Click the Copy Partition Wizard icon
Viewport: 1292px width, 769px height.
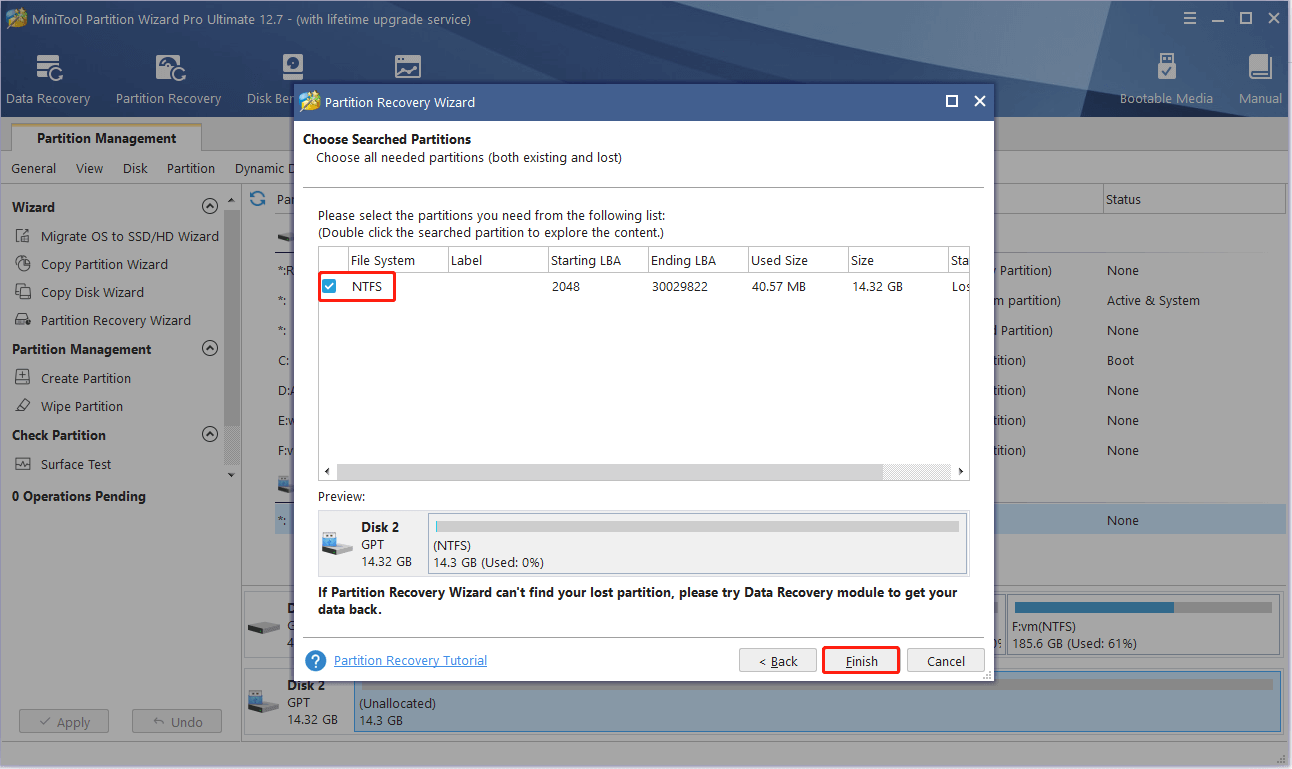point(23,265)
